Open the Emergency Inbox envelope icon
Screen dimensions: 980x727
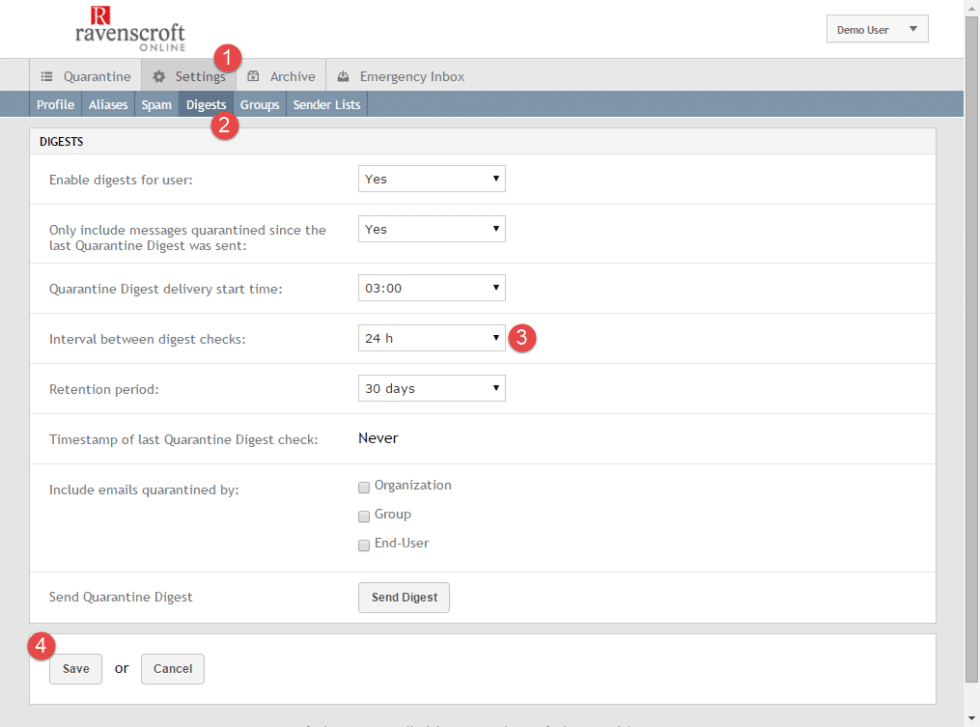[x=343, y=76]
